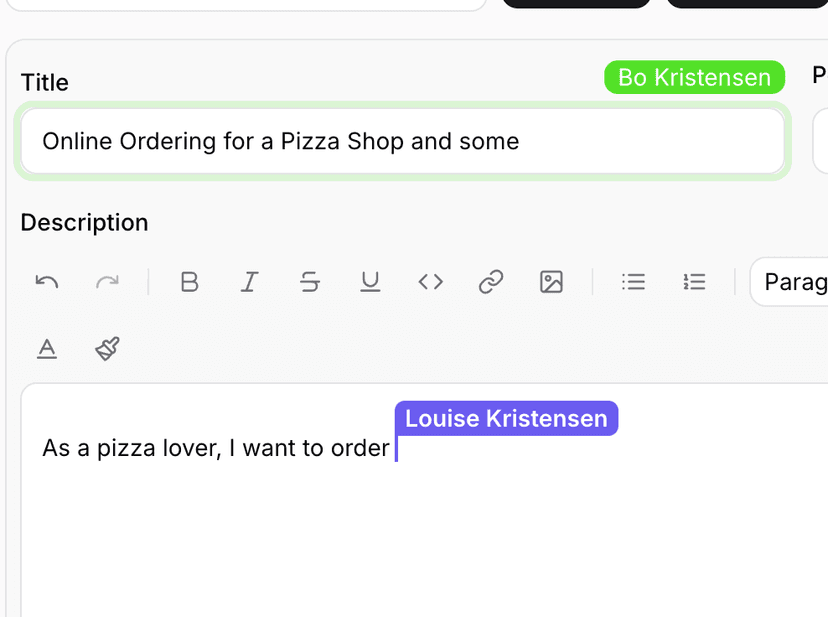Click the Undo arrow icon

(x=47, y=282)
